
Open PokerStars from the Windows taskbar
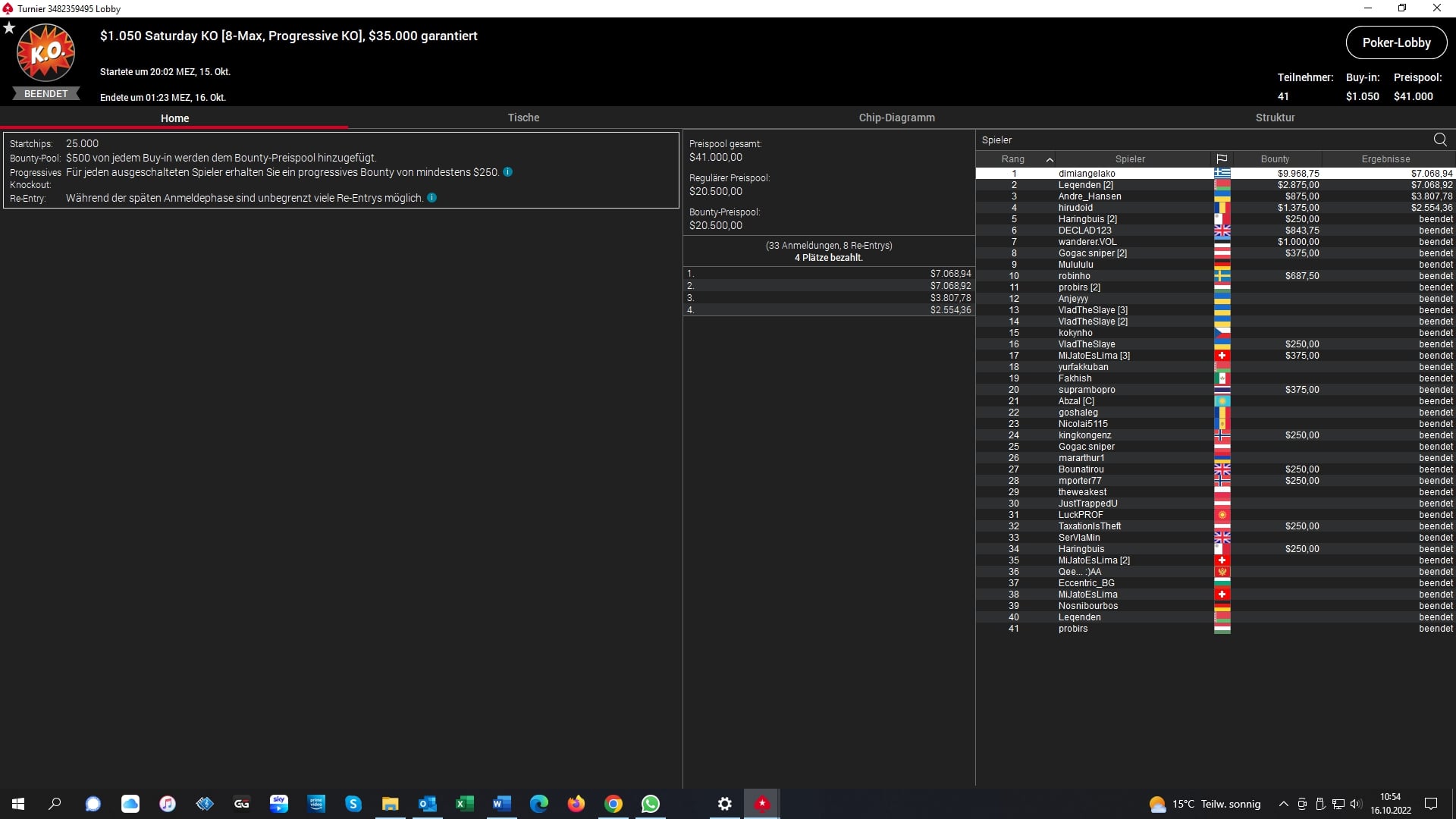761,804
